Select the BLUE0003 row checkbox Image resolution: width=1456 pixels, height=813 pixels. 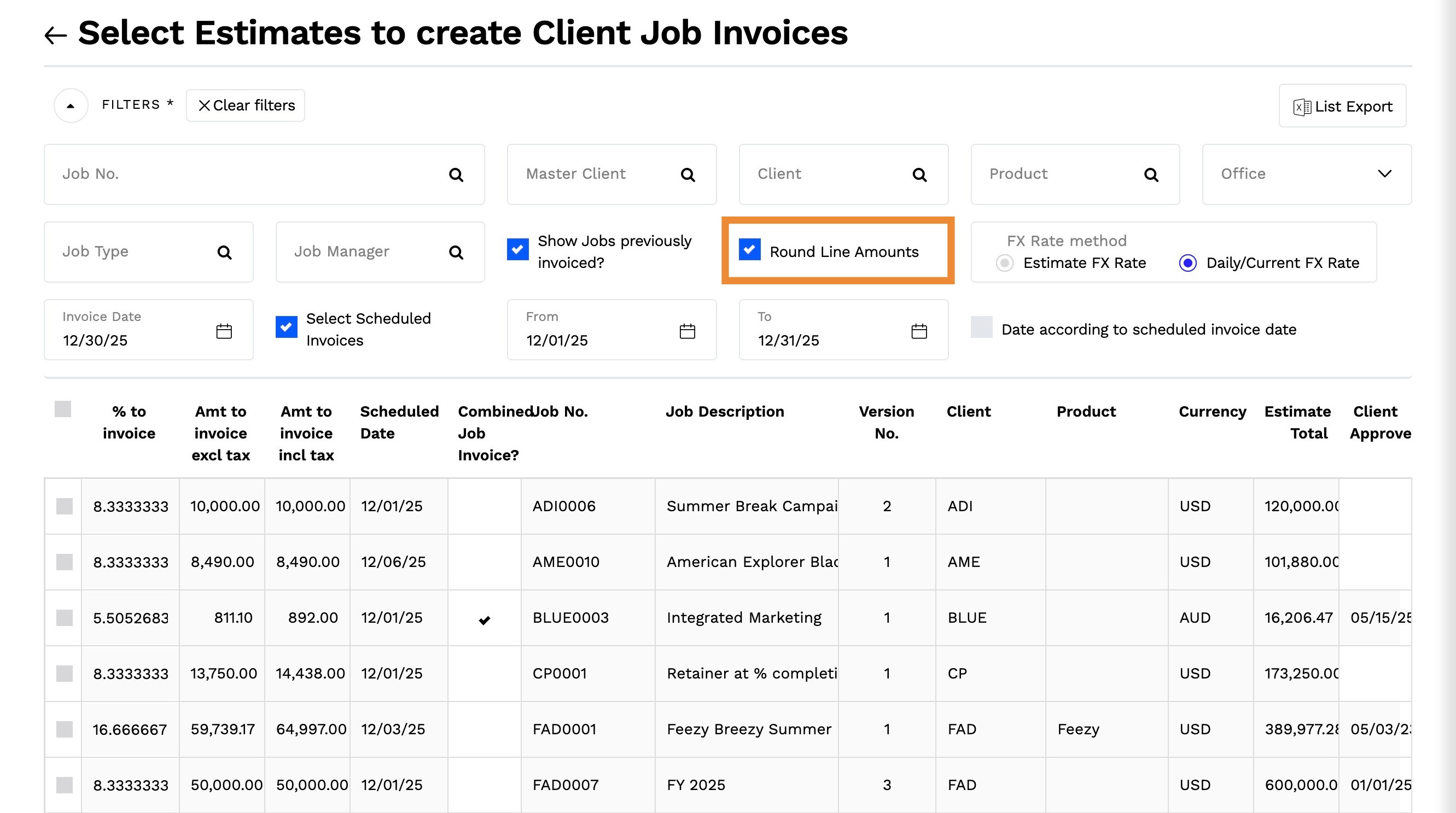pyautogui.click(x=65, y=617)
